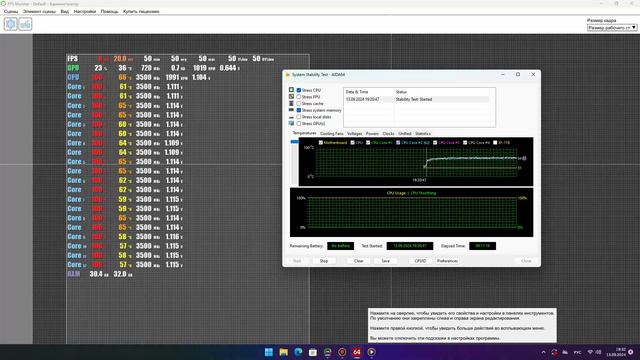Stop the stability test
The image size is (640, 360).
coord(324,260)
